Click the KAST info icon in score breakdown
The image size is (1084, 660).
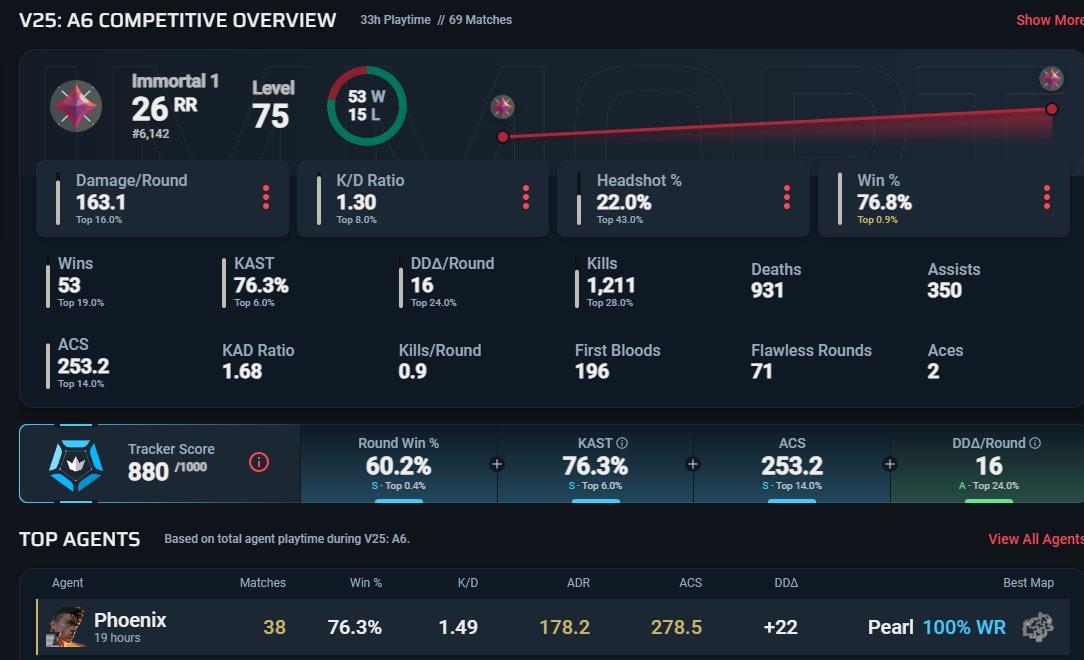622,443
